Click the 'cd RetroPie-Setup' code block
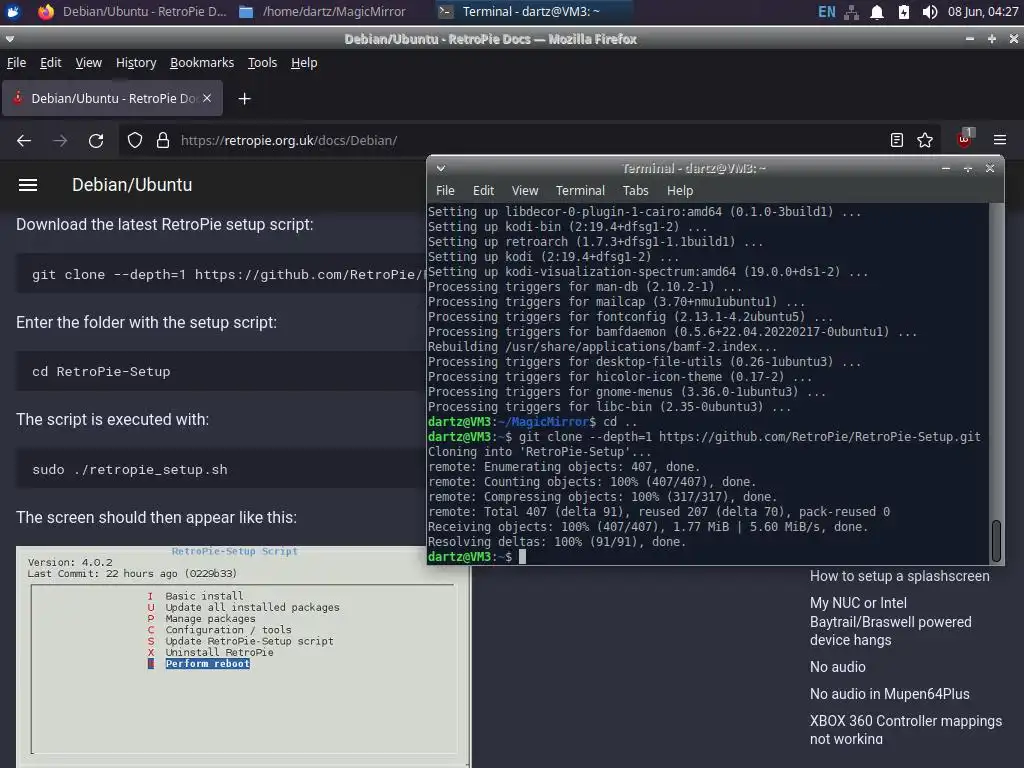1024x768 pixels. coord(221,372)
